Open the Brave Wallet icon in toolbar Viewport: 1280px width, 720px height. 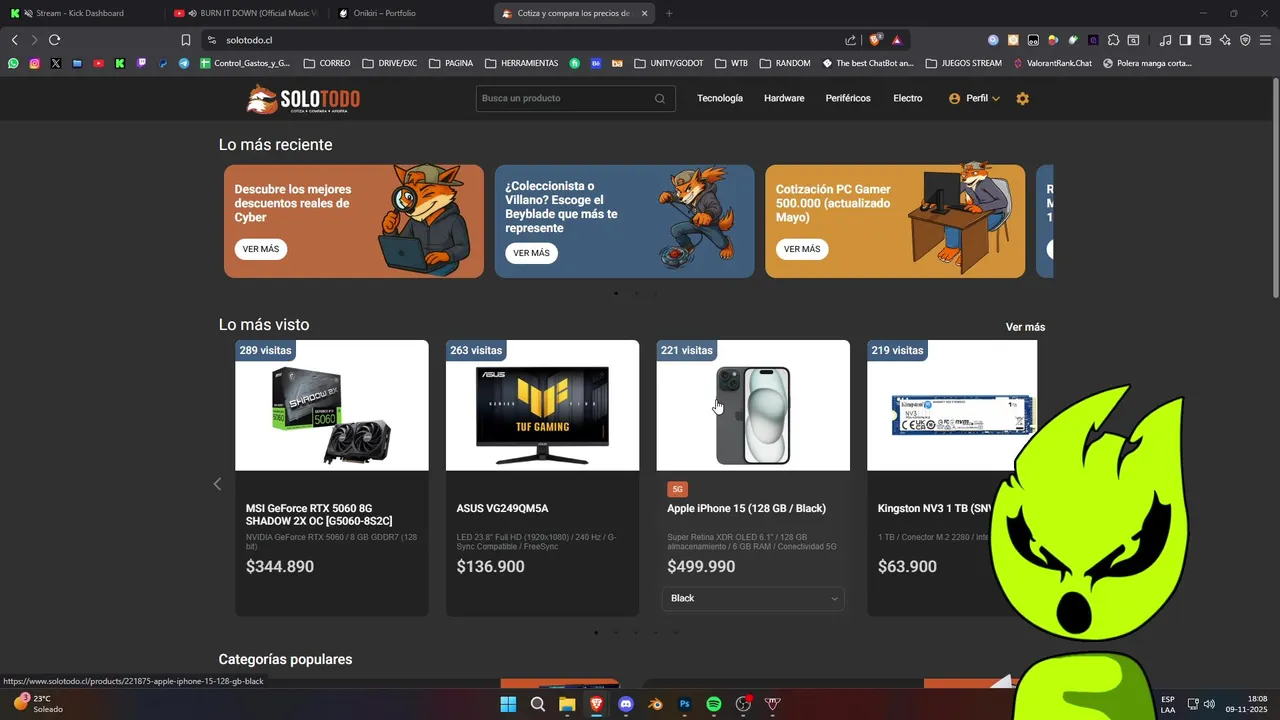click(1205, 40)
